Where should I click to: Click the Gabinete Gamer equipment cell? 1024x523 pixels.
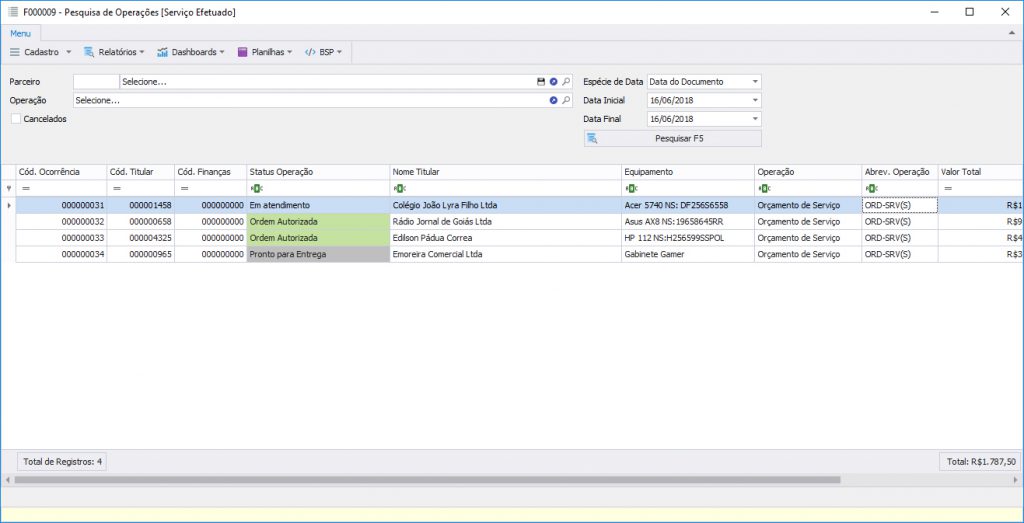coord(688,254)
